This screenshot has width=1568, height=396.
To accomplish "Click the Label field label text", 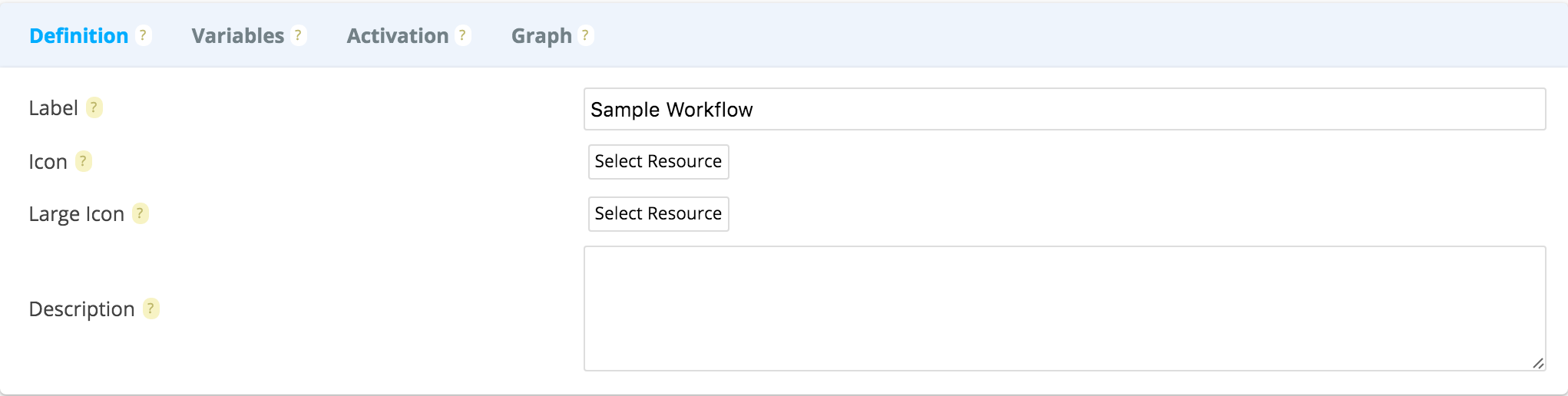I will (x=54, y=108).
